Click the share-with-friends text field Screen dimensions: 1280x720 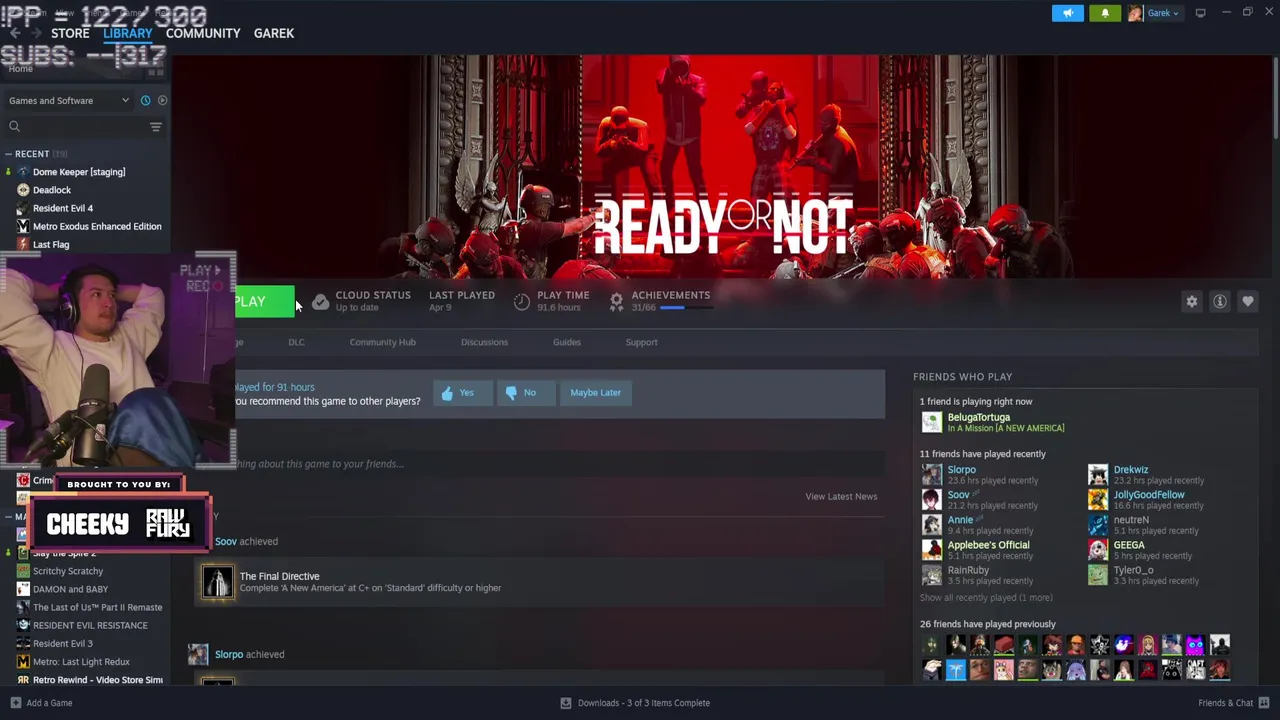pos(559,463)
